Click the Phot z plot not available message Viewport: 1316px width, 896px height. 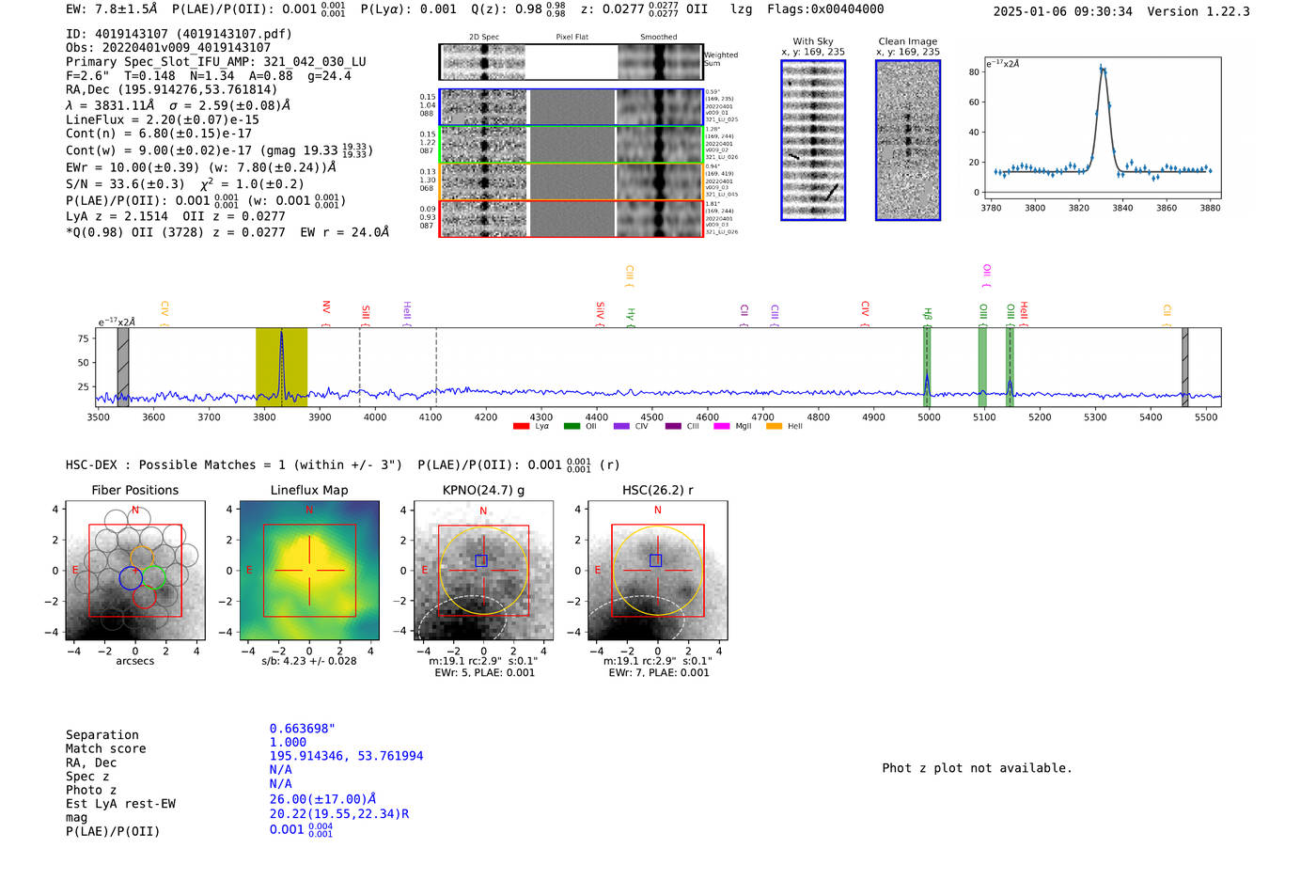click(977, 768)
